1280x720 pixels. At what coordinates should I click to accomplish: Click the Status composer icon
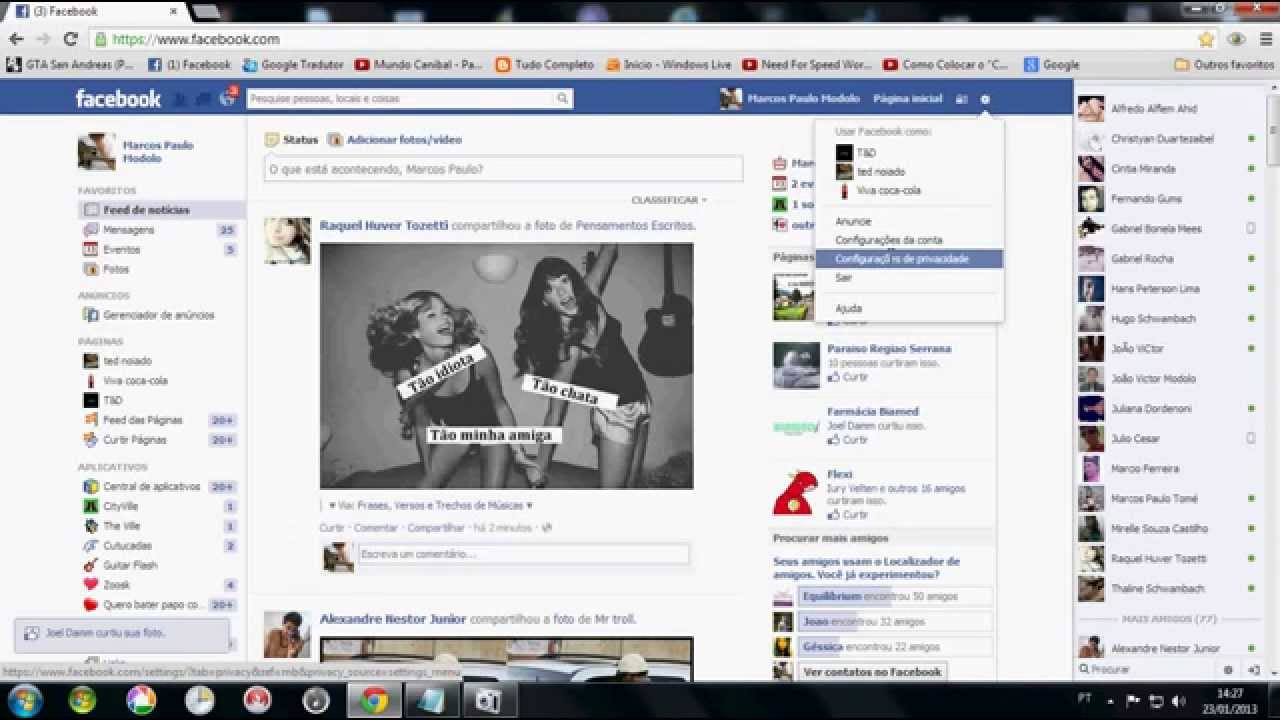coord(272,140)
